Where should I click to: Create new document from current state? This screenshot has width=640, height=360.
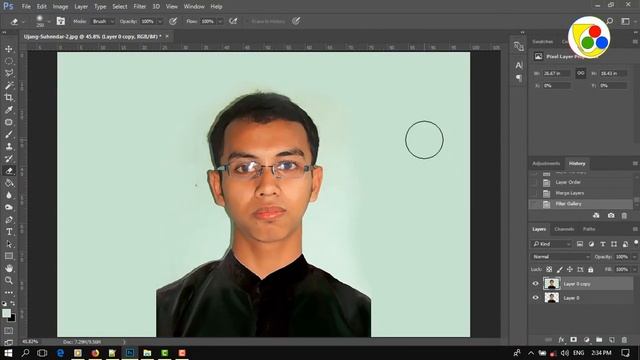pos(596,215)
